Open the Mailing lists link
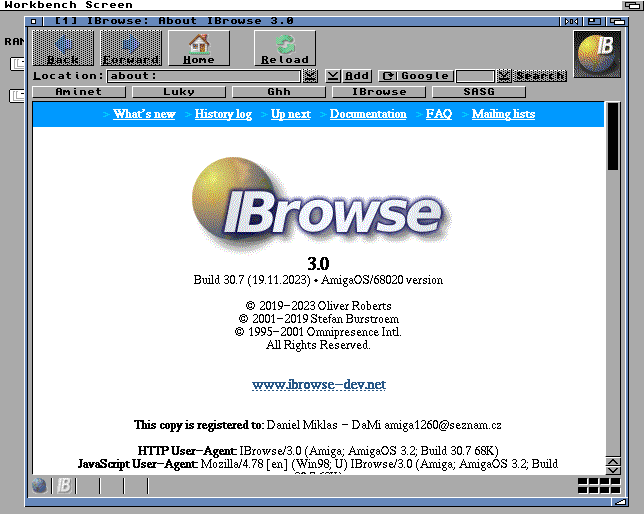644x514 pixels. 503,114
